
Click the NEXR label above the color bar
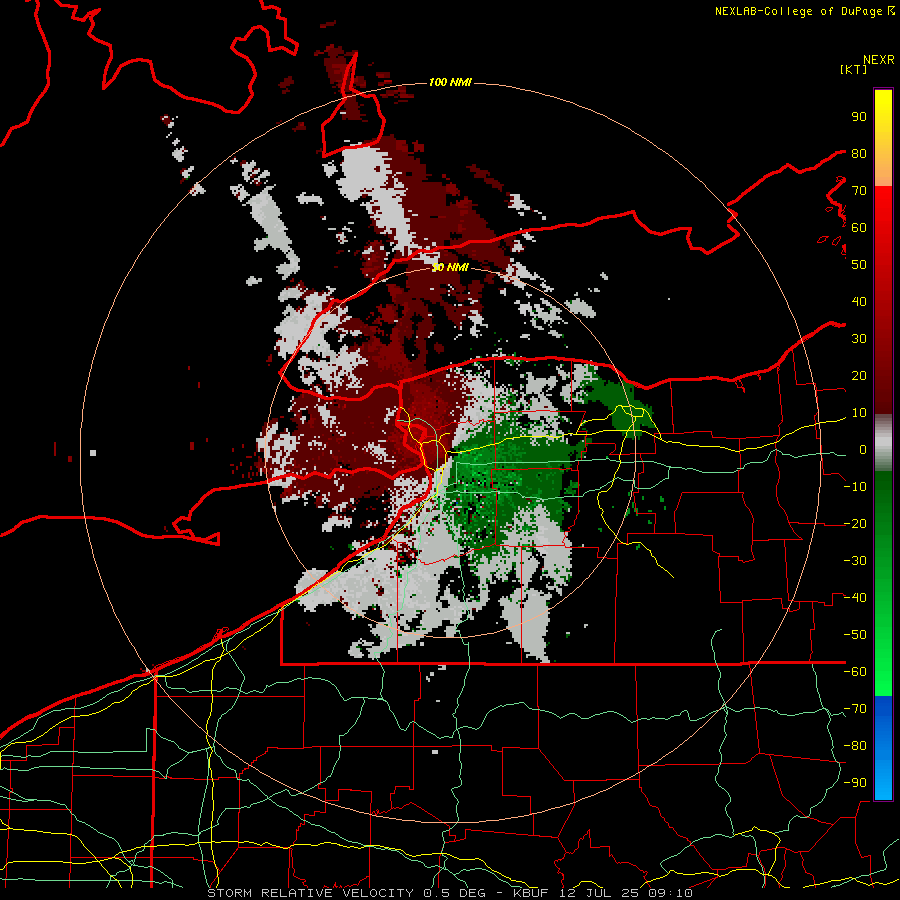pyautogui.click(x=879, y=60)
